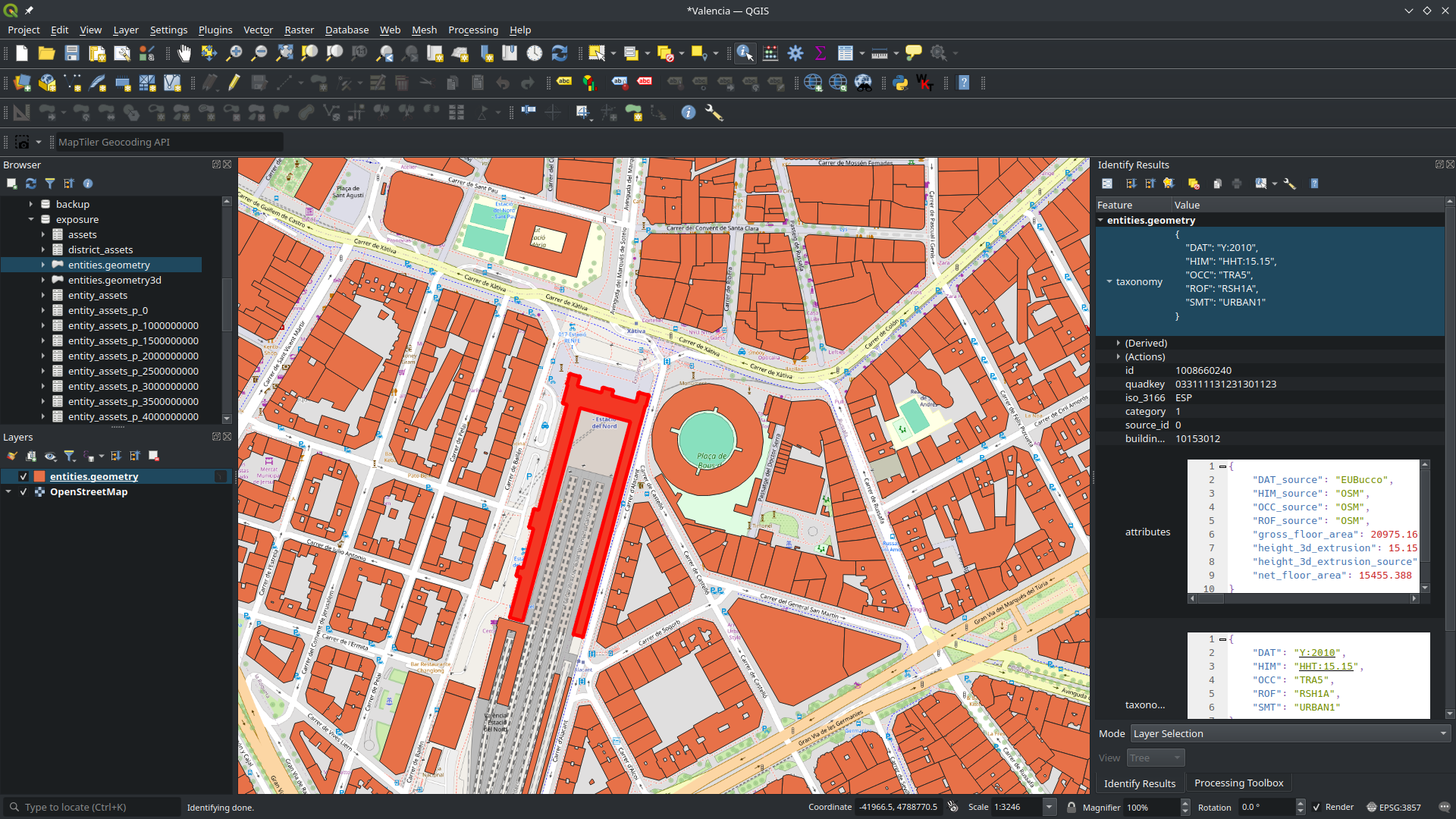Open the Layer menu
The width and height of the screenshot is (1456, 819).
pos(126,30)
